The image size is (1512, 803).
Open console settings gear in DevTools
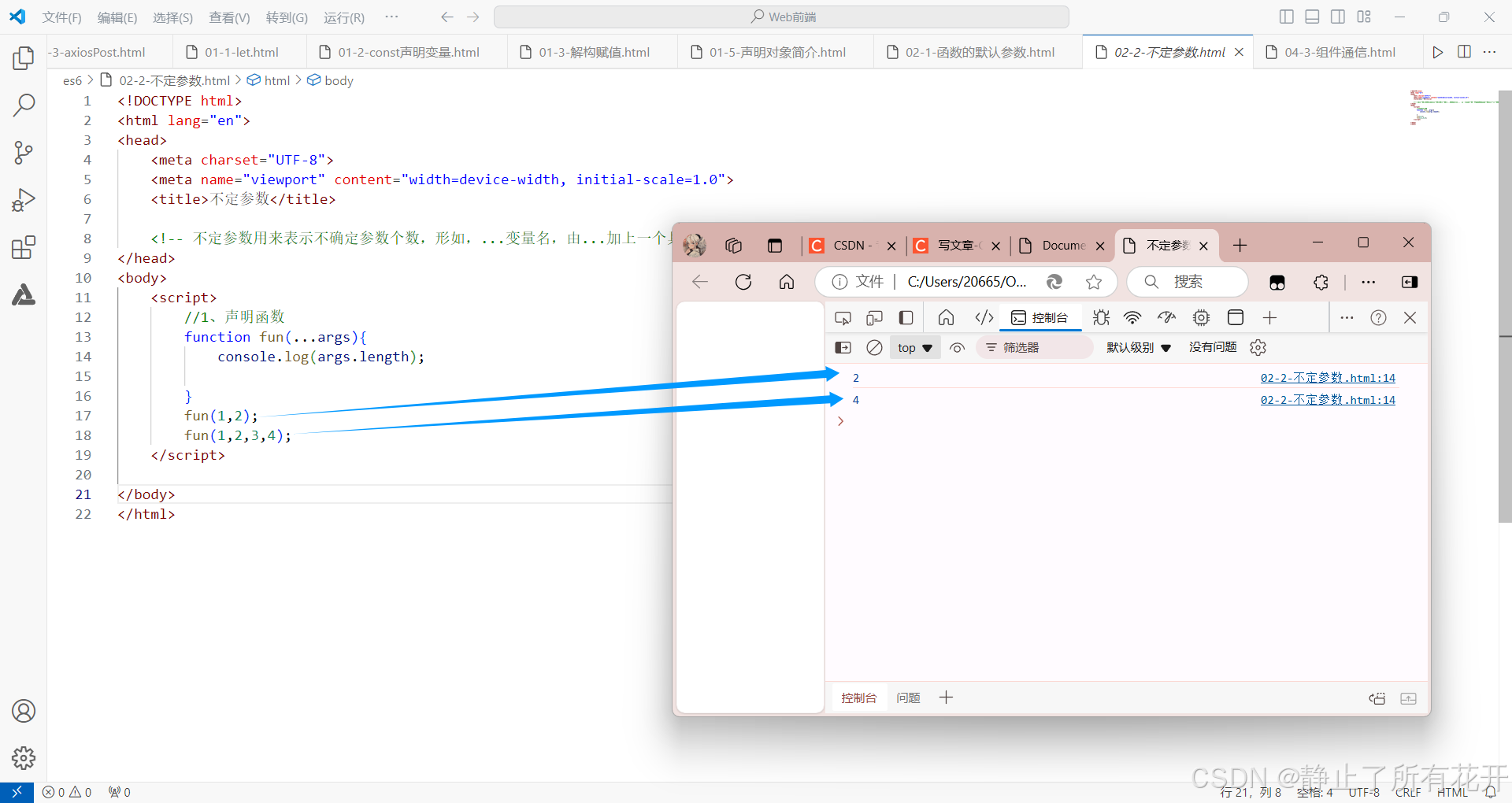click(1258, 347)
